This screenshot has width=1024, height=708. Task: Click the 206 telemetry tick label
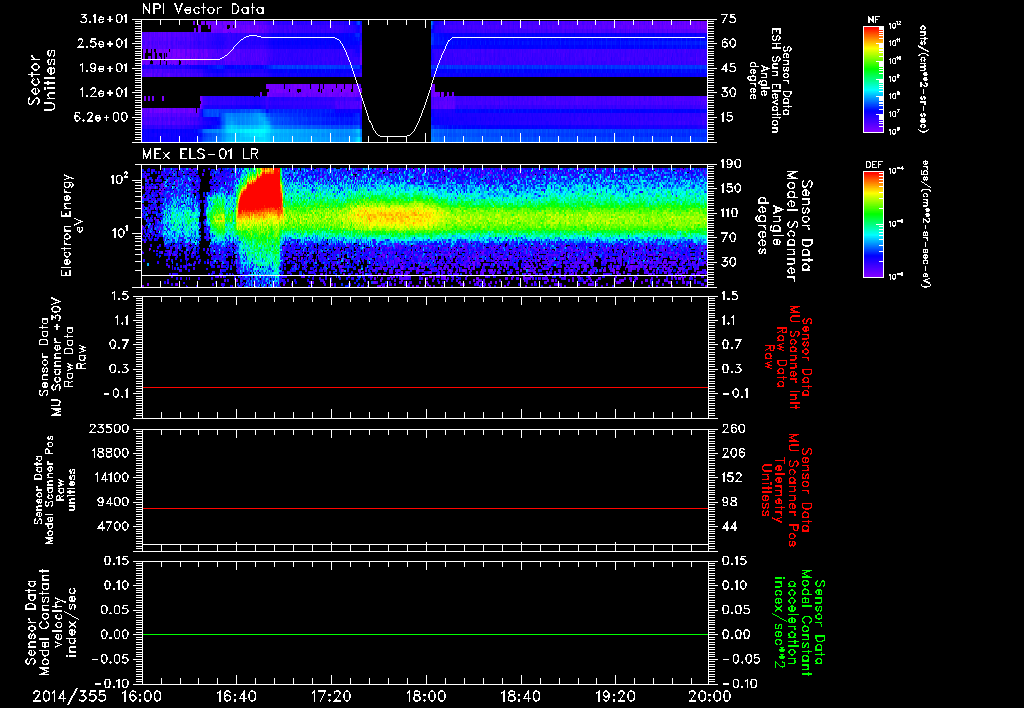coord(731,453)
